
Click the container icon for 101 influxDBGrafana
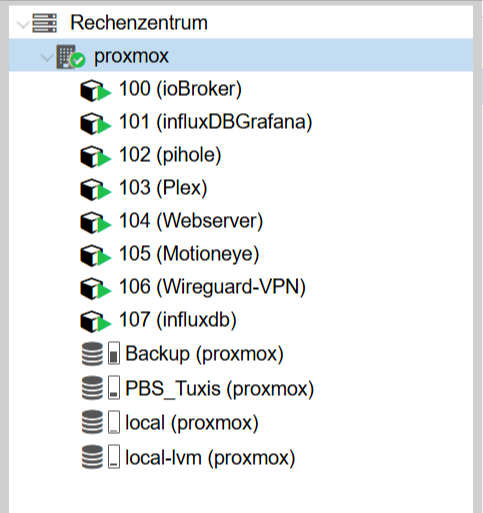click(96, 123)
